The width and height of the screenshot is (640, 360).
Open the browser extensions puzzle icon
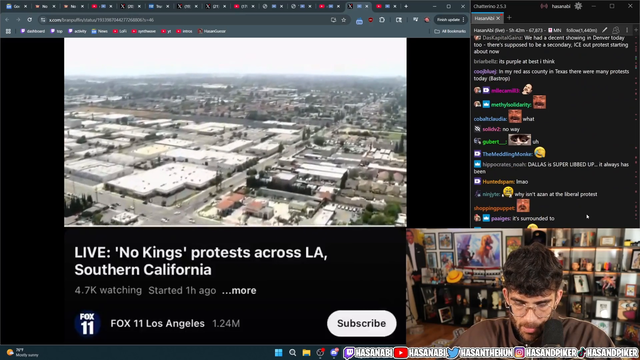click(x=382, y=20)
